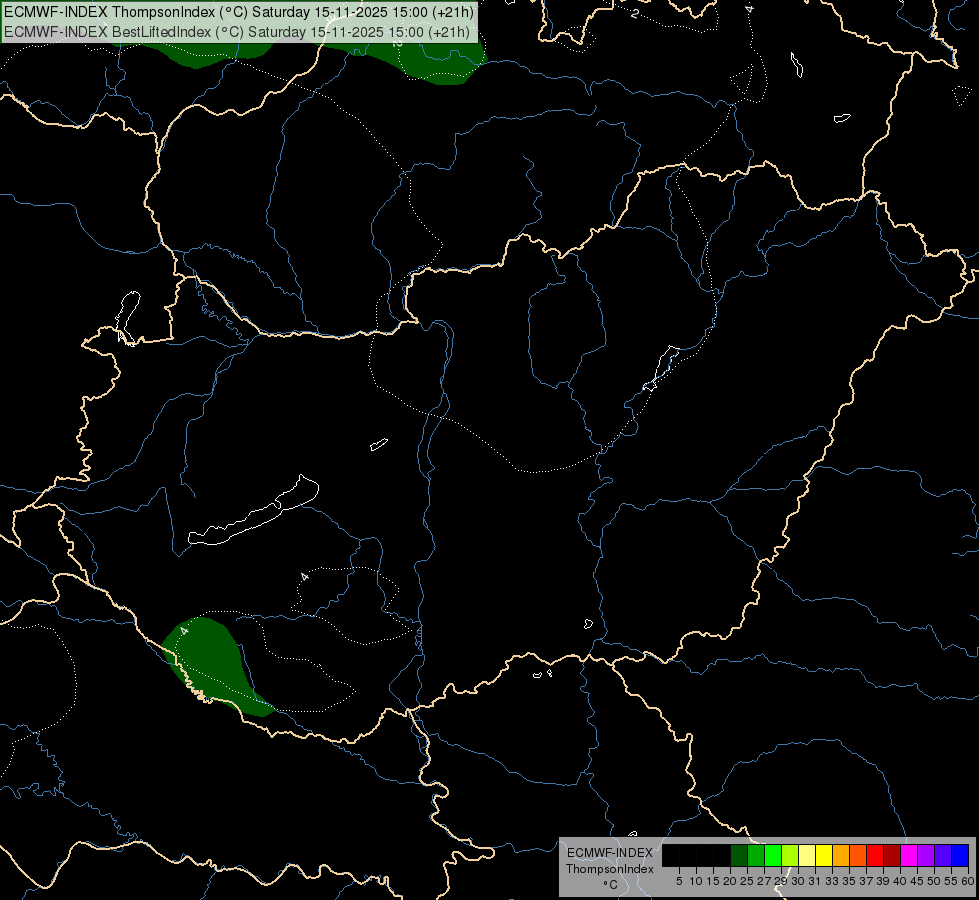Pick the purple 45–50 legend swatch
The height and width of the screenshot is (900, 979).
[x=926, y=855]
